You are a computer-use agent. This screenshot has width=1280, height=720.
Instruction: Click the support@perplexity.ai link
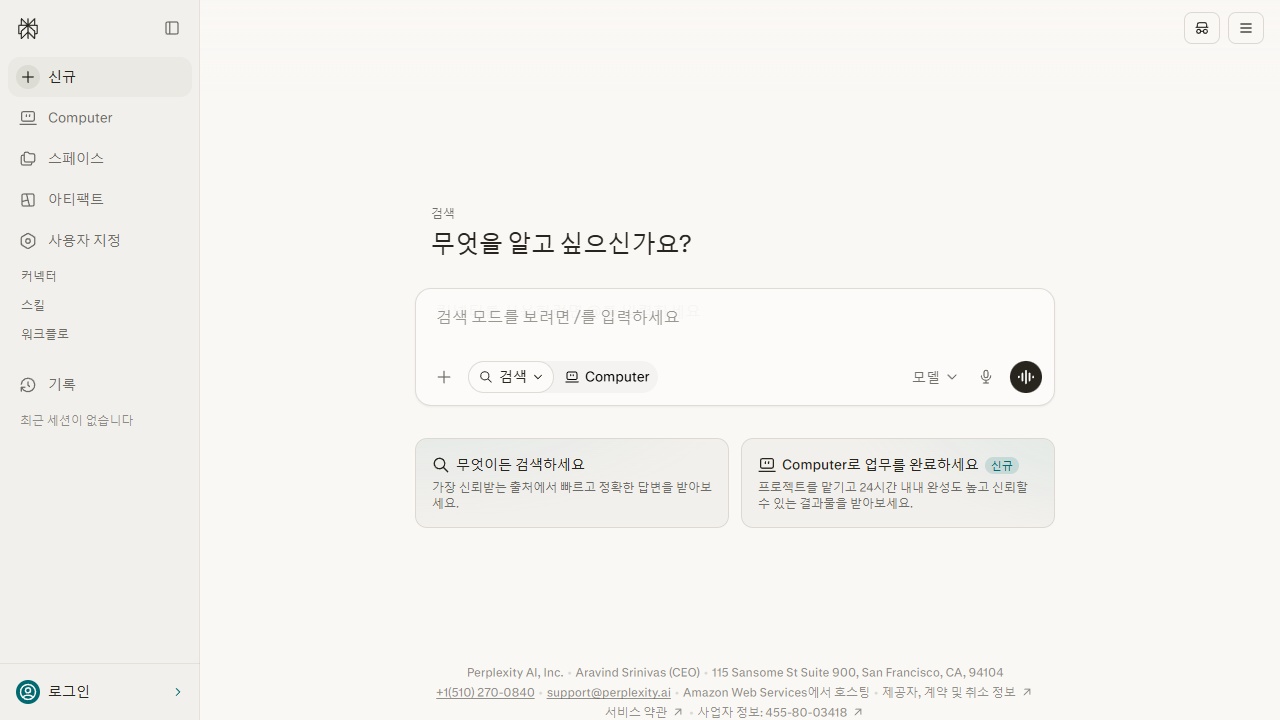(x=609, y=692)
